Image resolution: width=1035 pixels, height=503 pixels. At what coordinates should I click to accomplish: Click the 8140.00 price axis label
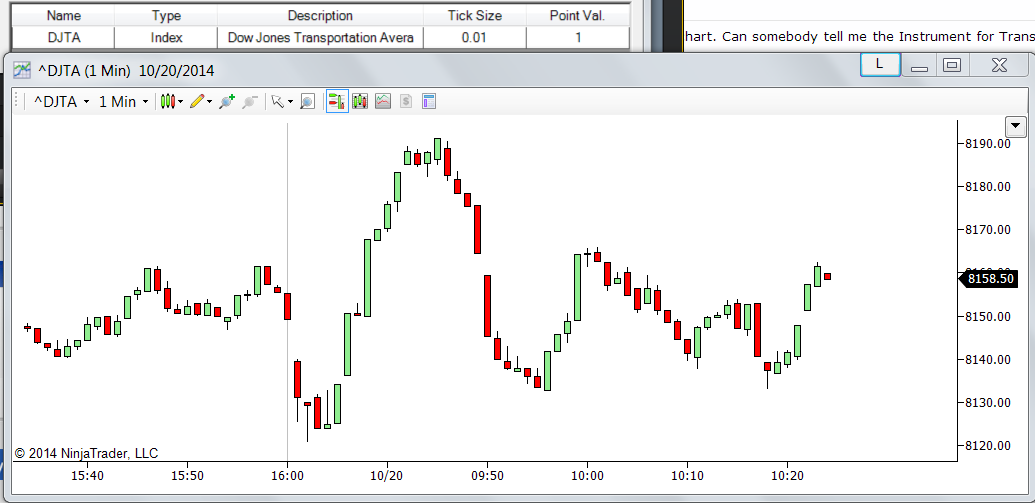987,359
